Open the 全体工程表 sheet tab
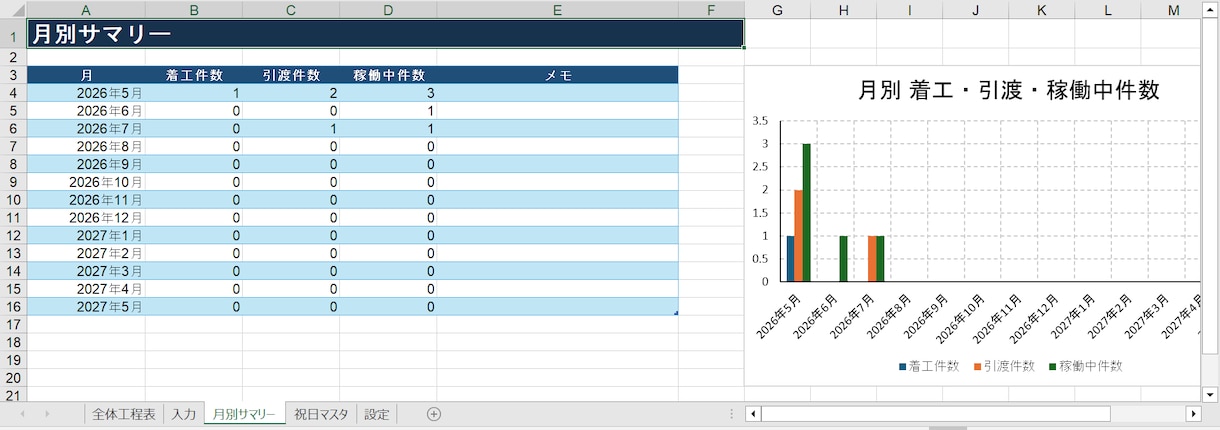 (123, 414)
